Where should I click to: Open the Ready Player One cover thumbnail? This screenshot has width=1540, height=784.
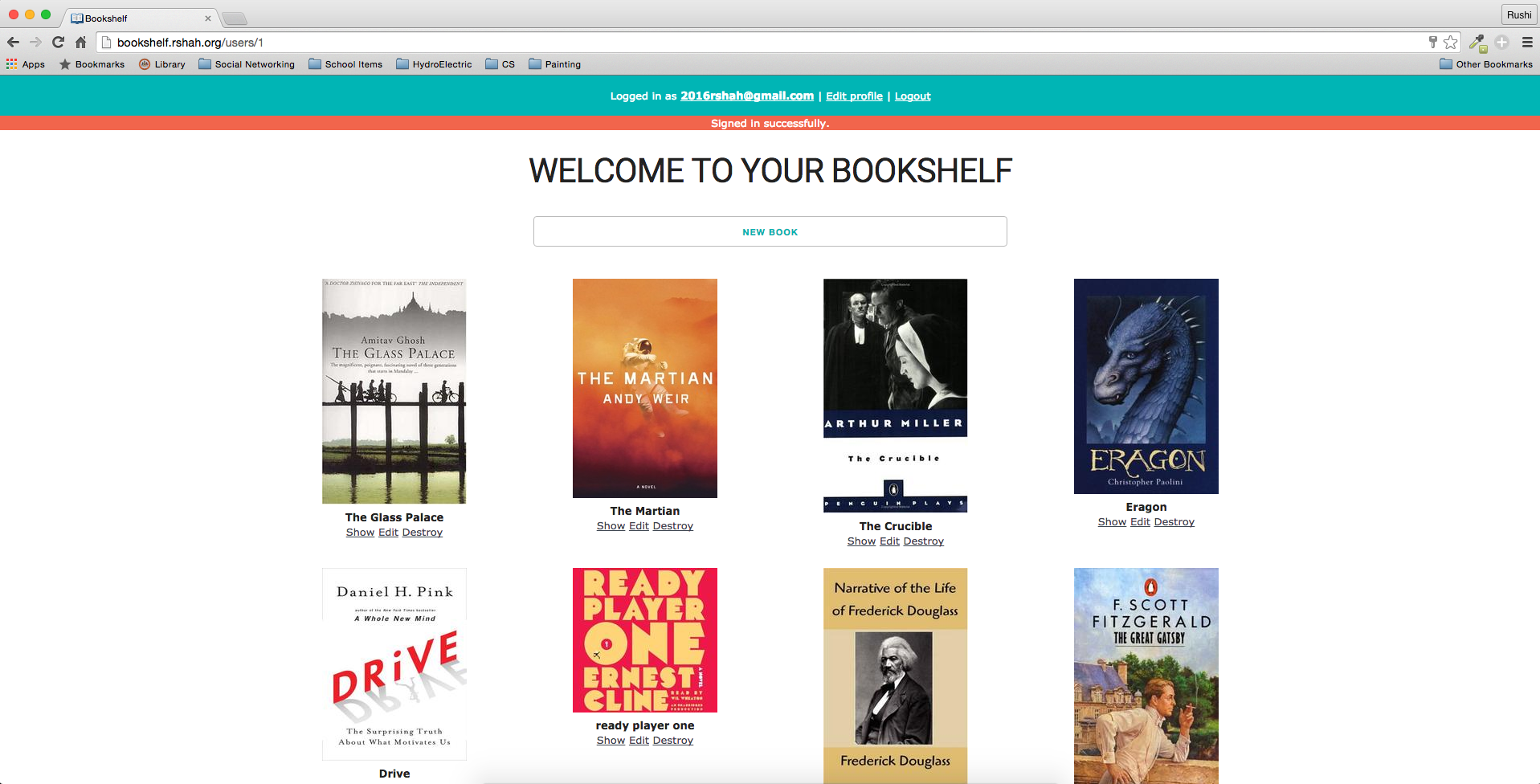[644, 640]
